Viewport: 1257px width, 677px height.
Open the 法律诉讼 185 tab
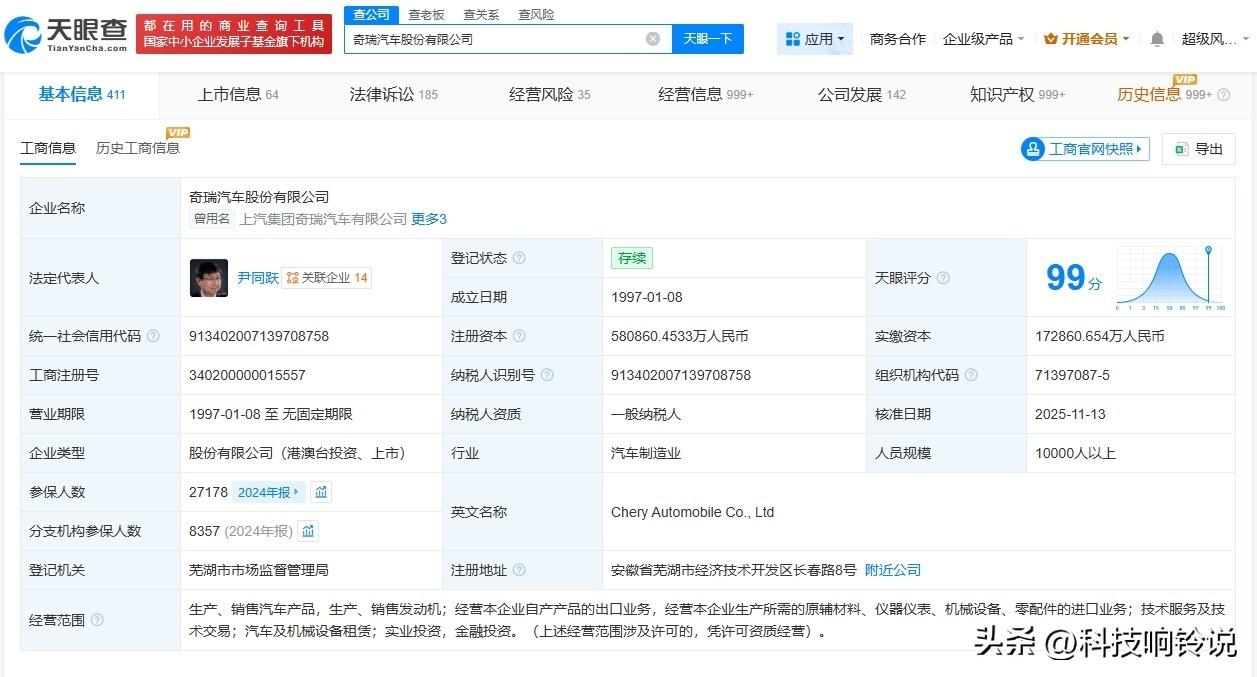[x=394, y=95]
